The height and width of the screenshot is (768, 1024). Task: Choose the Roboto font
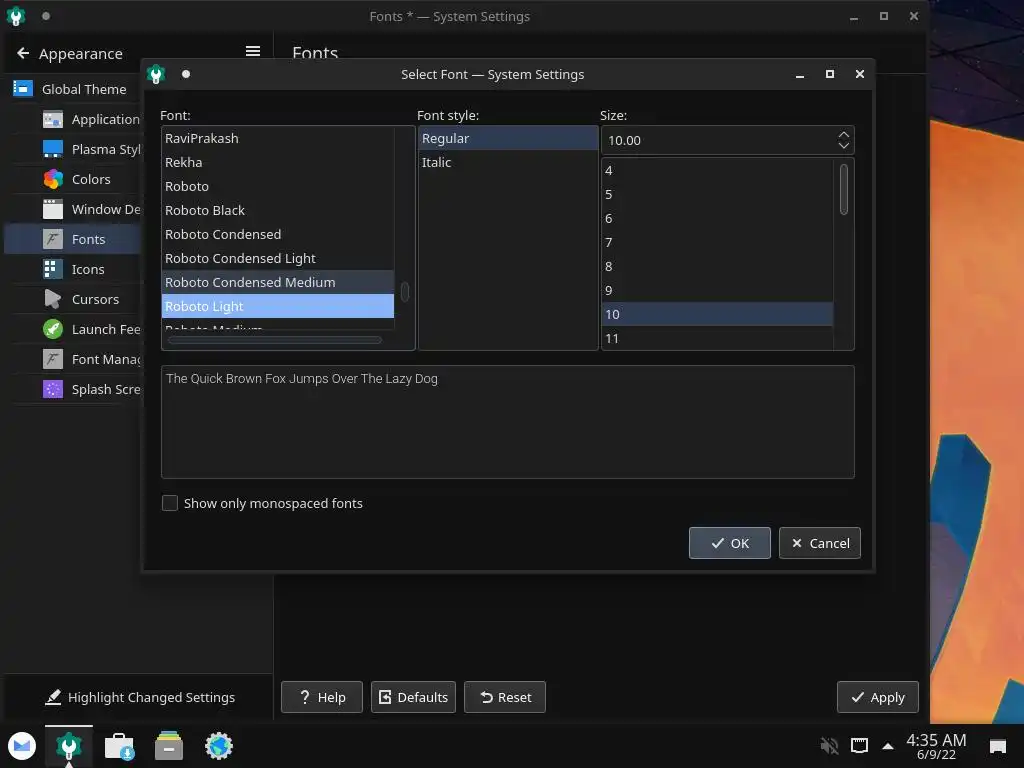click(278, 186)
